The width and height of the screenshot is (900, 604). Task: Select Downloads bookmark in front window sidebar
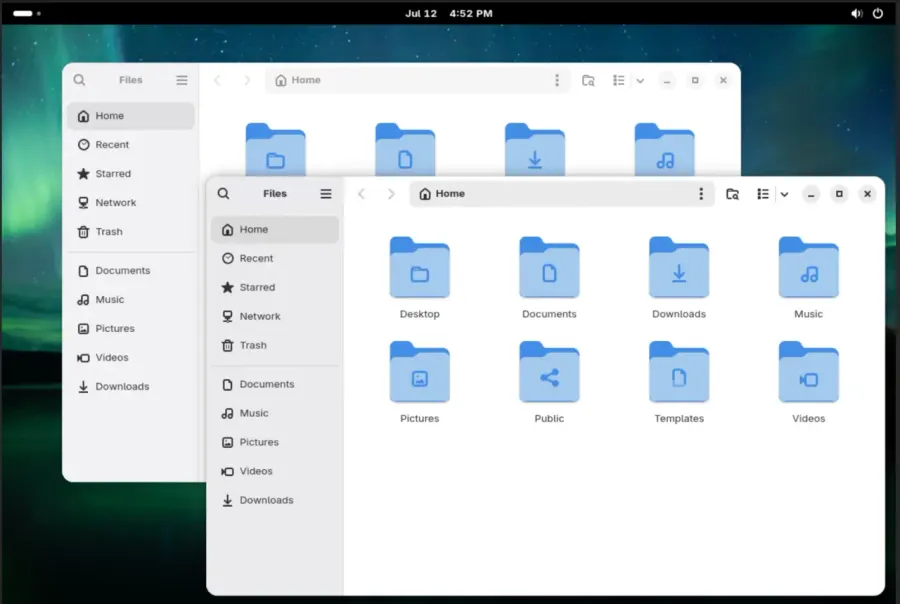pyautogui.click(x=274, y=500)
